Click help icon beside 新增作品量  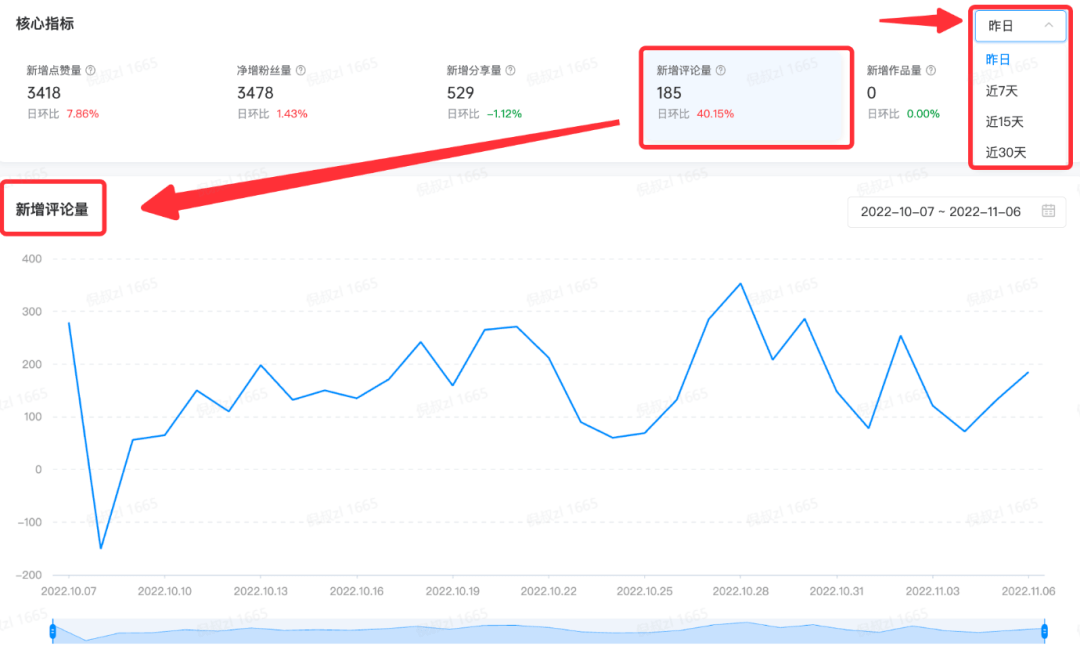(x=930, y=71)
